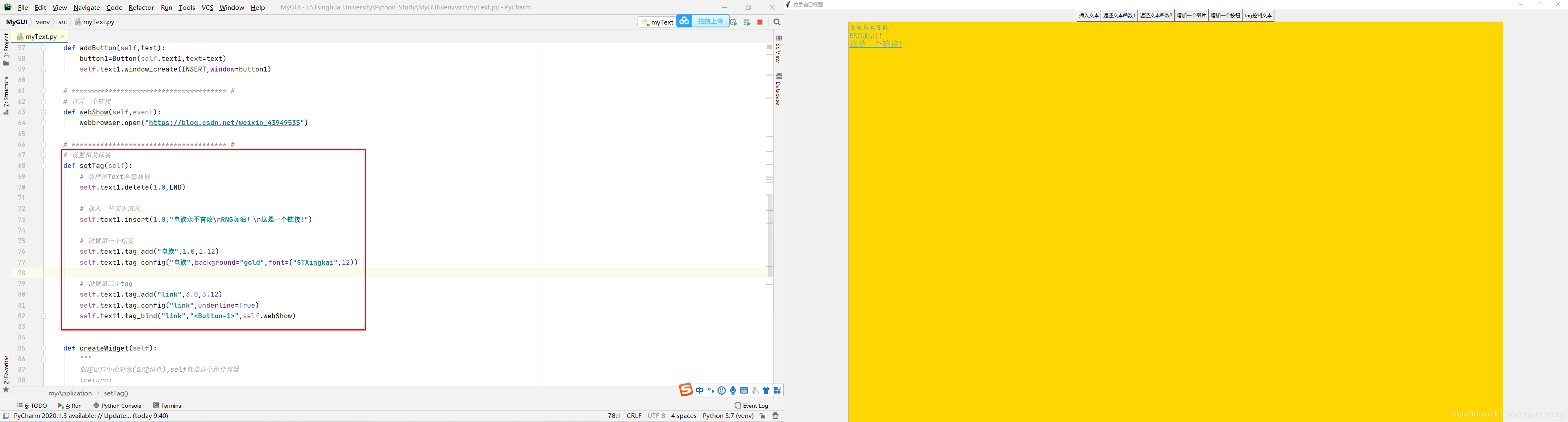Click the Sogou input method S logo
Screen dimensions: 1568x422
686,390
